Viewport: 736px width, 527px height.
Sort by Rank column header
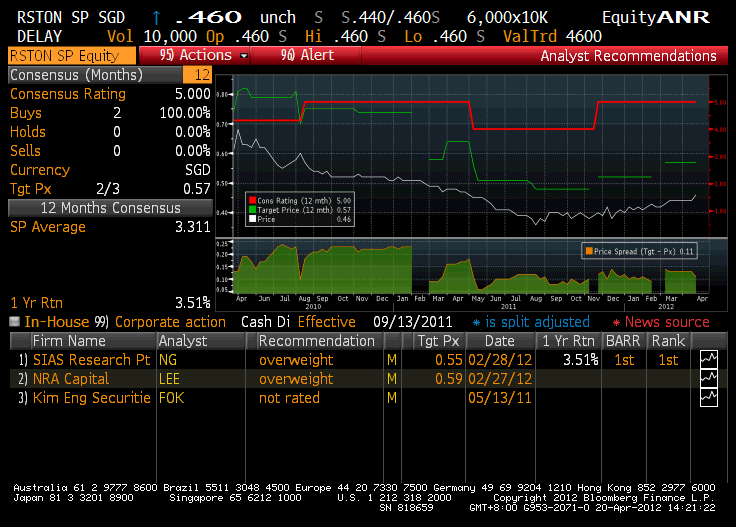668,341
